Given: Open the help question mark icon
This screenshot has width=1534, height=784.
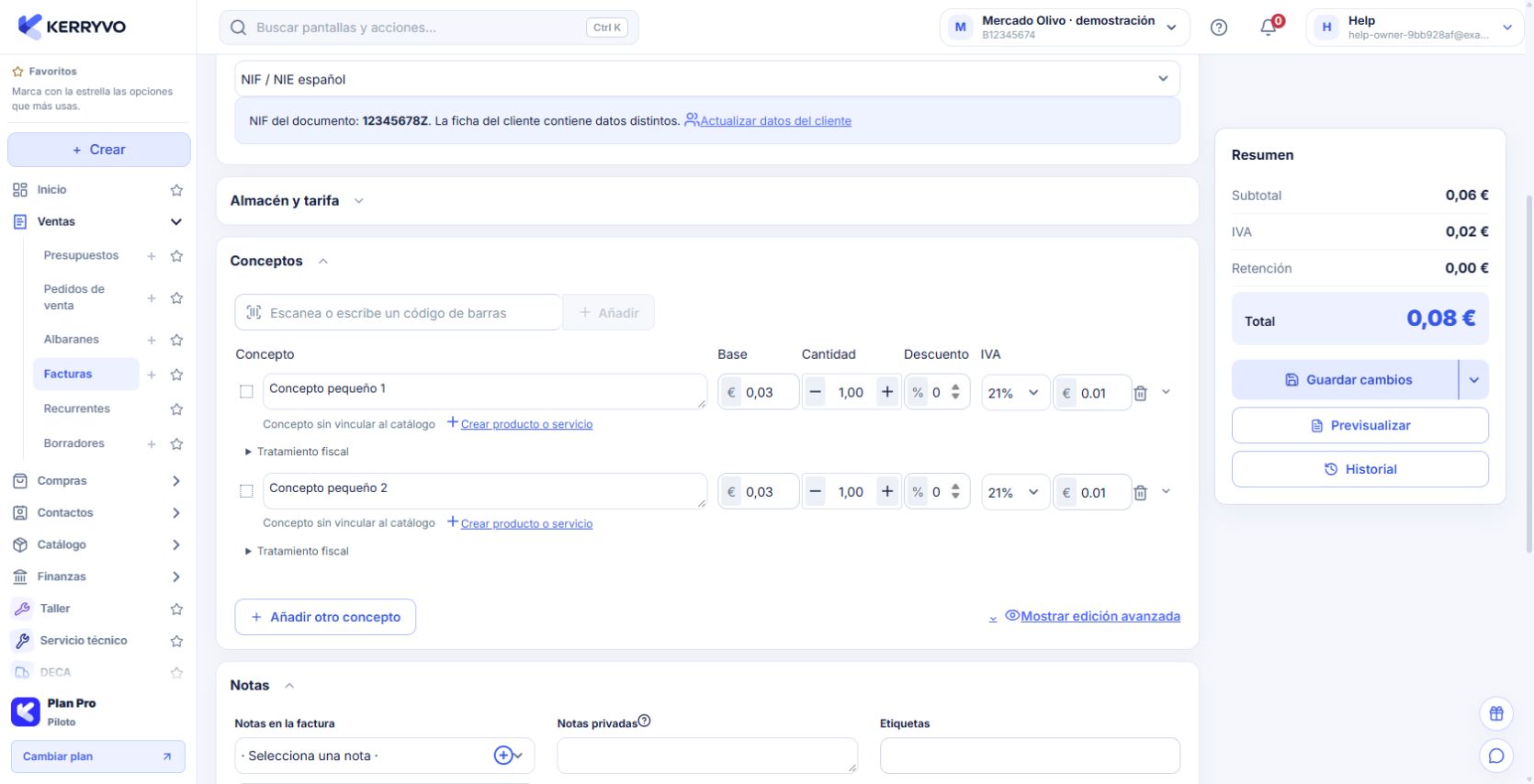Looking at the screenshot, I should pyautogui.click(x=1219, y=28).
